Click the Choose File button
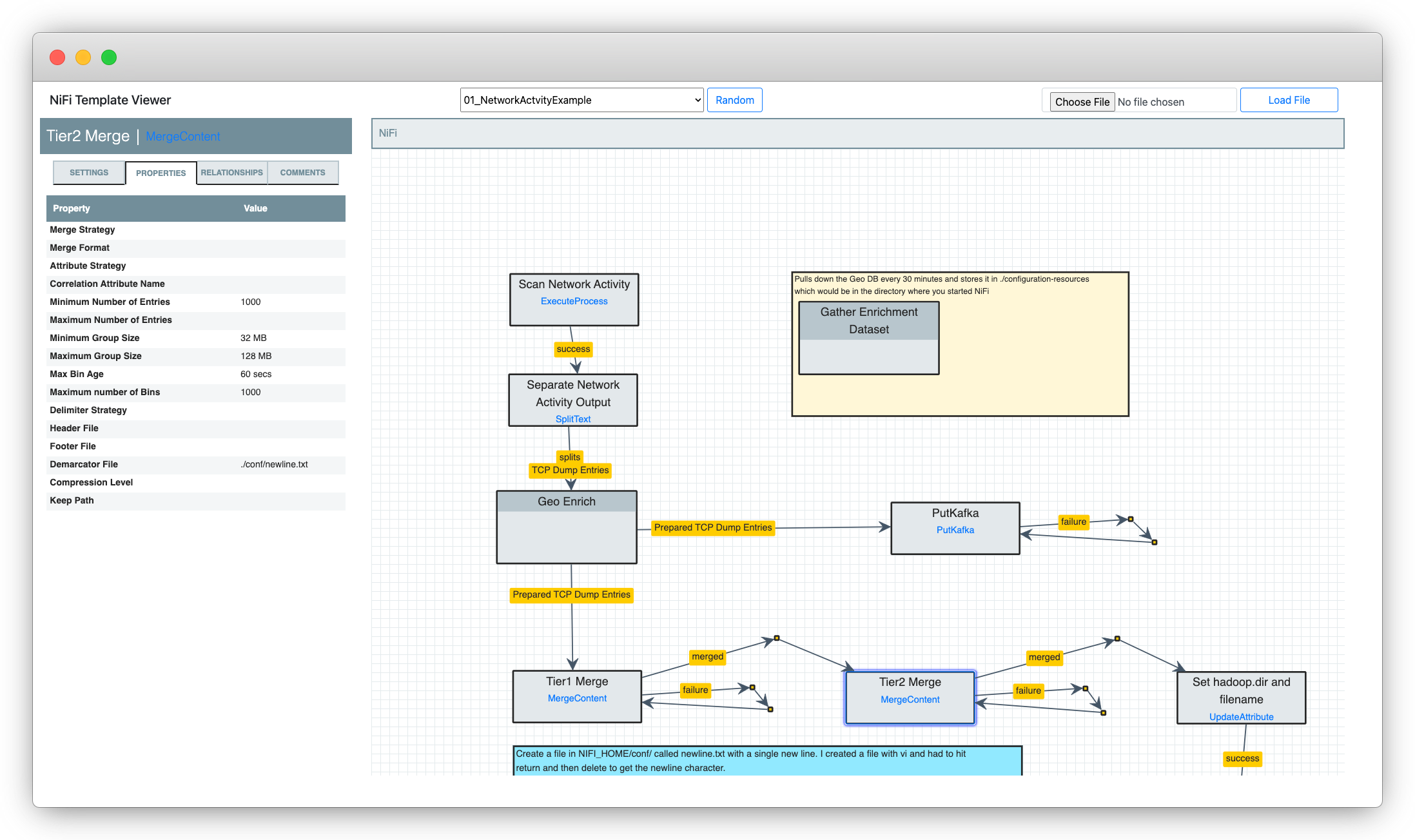The image size is (1415, 840). (1082, 102)
